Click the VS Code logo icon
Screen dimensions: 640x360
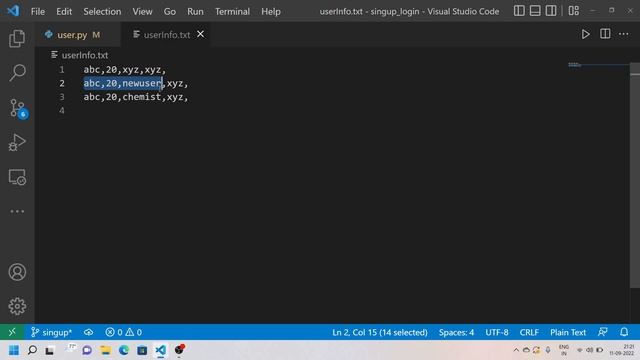click(13, 11)
